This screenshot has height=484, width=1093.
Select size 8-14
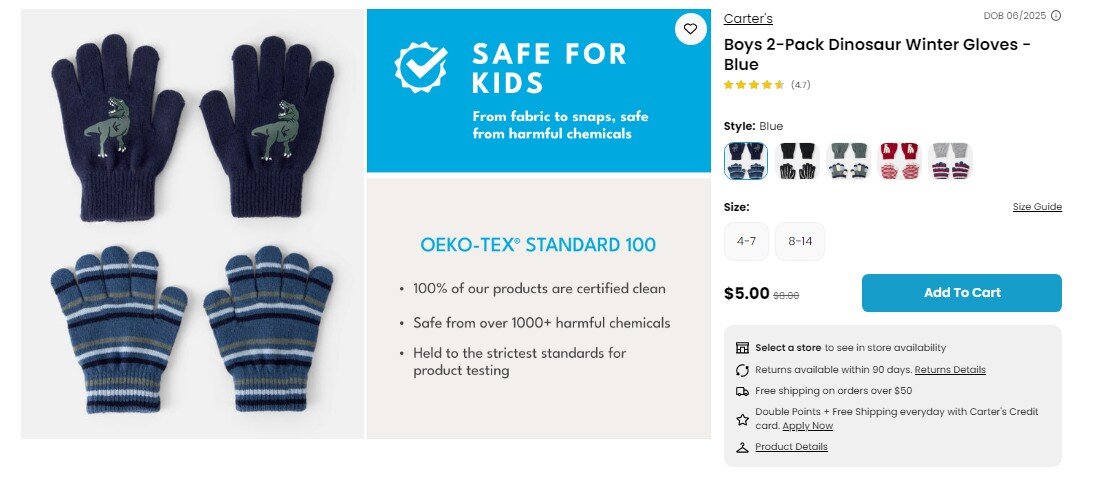tap(799, 241)
